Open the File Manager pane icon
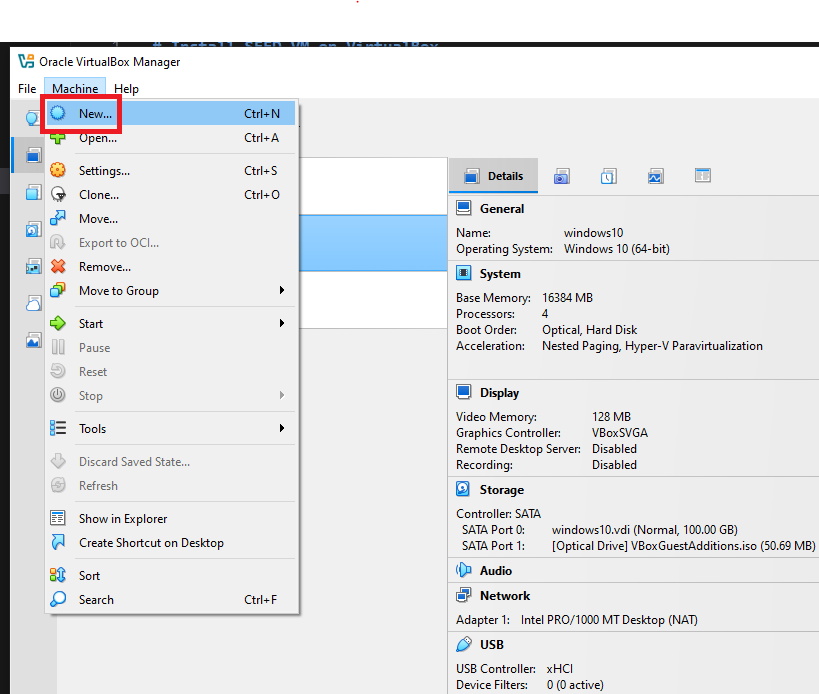 tap(702, 175)
